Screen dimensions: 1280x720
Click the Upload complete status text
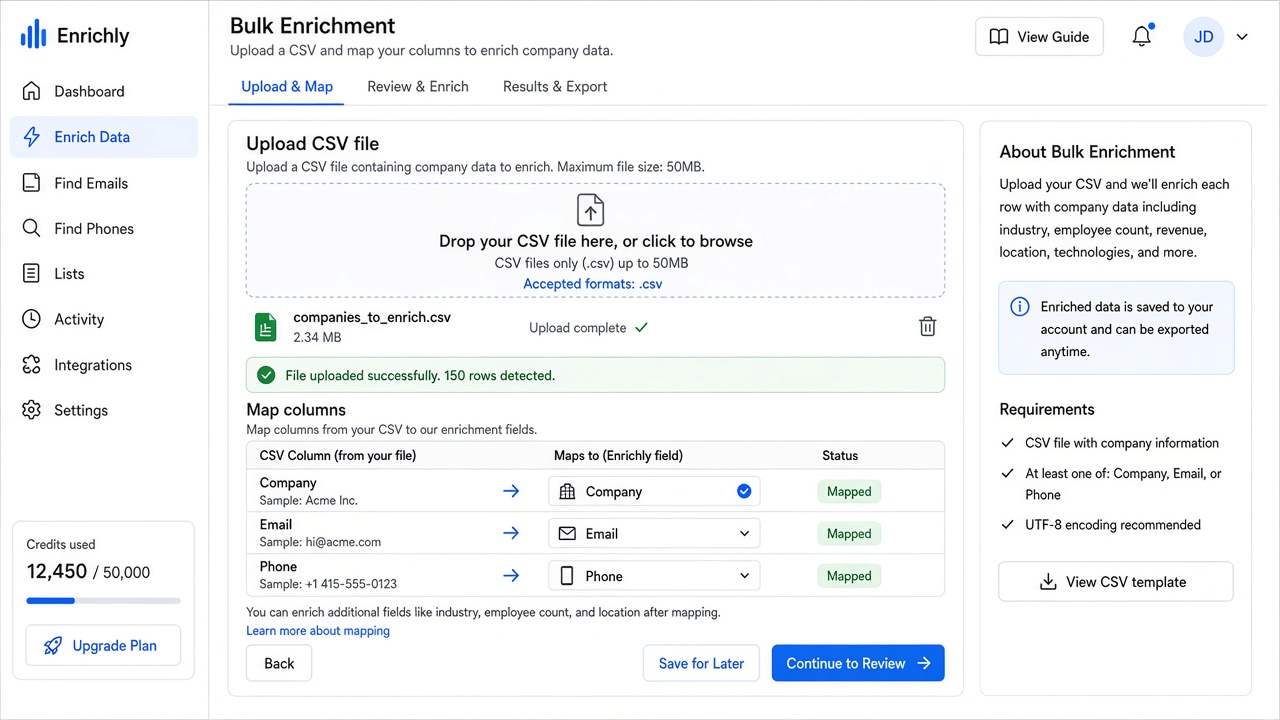click(x=578, y=328)
